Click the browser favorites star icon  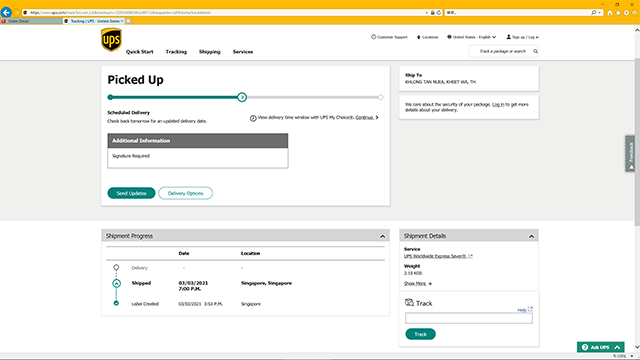pyautogui.click(x=618, y=13)
